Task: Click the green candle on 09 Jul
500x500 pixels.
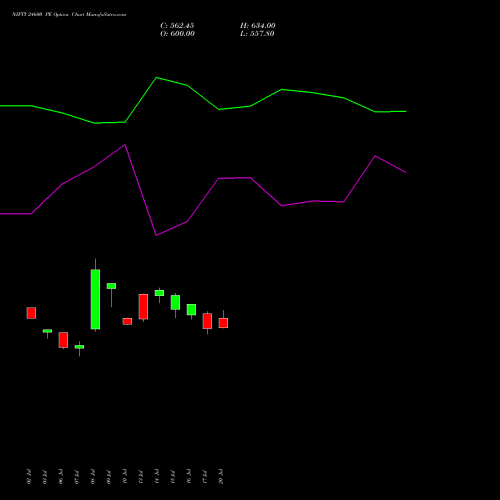Action: (x=111, y=286)
